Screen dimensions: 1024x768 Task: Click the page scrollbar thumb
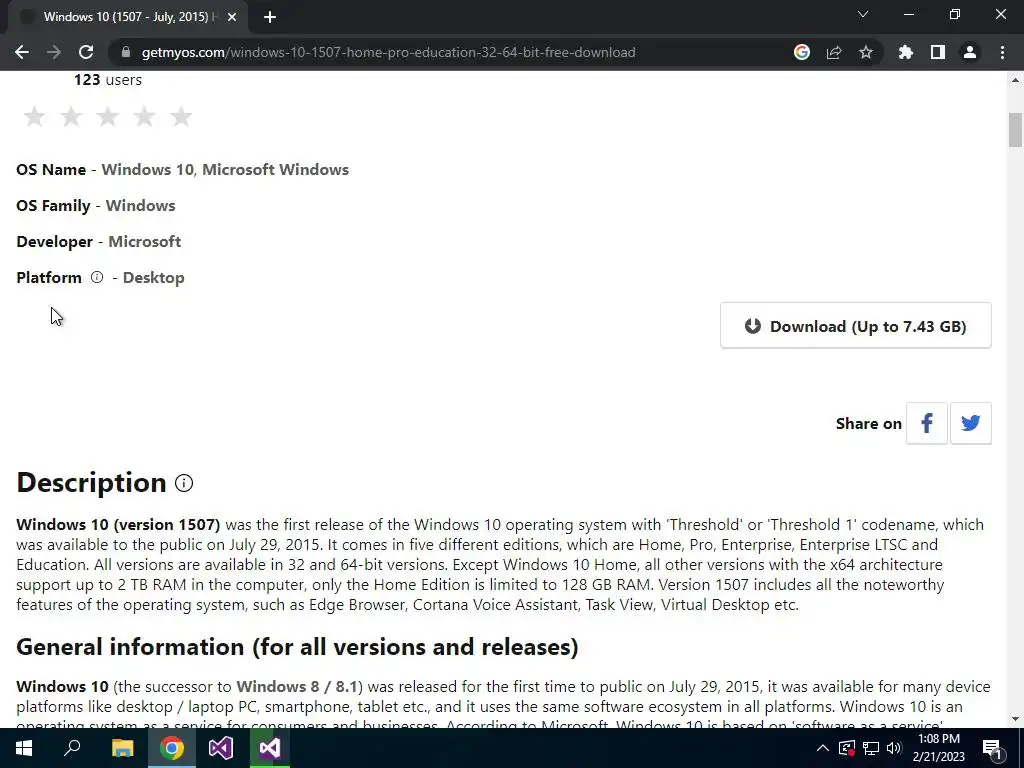1015,130
